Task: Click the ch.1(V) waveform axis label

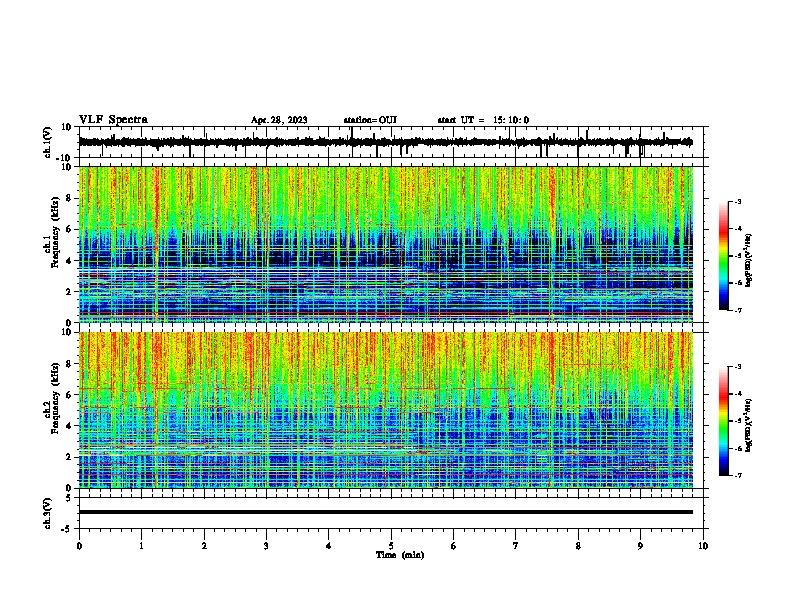Action: coord(48,142)
